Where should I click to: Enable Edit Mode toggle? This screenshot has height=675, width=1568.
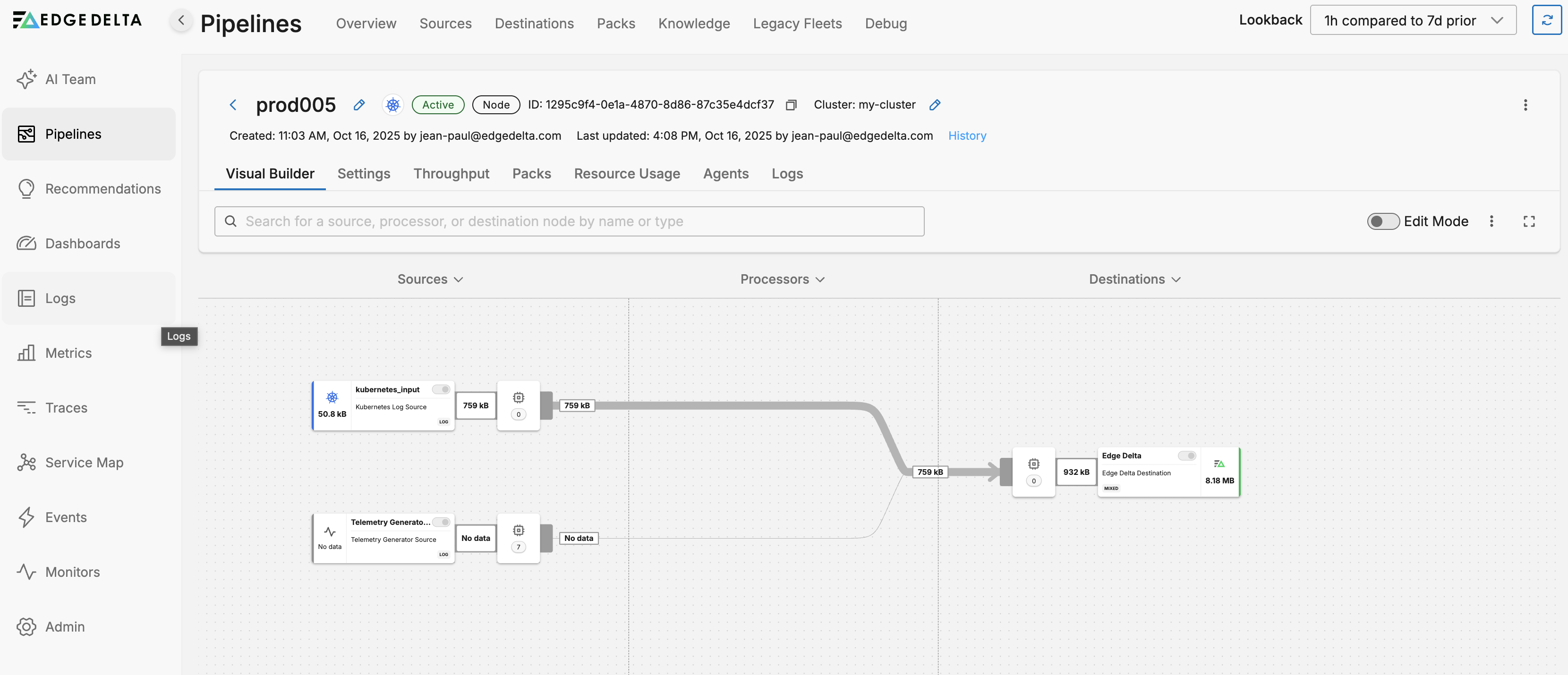[x=1382, y=221]
